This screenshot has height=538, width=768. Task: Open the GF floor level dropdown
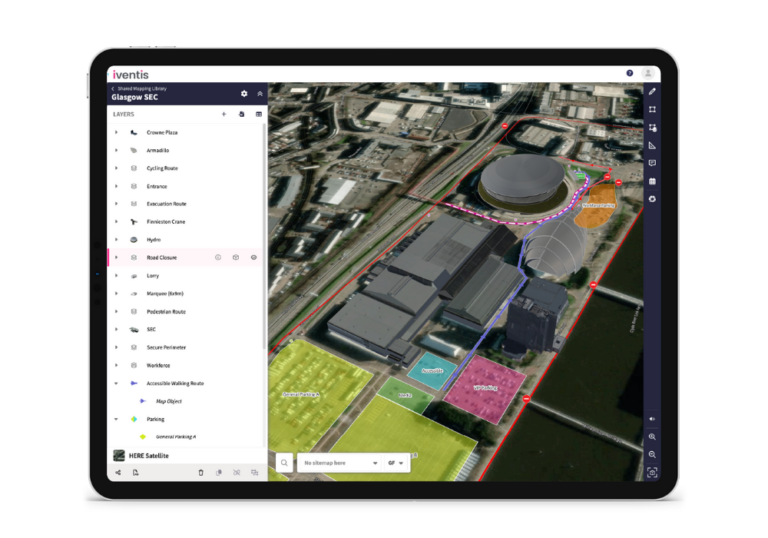point(396,463)
